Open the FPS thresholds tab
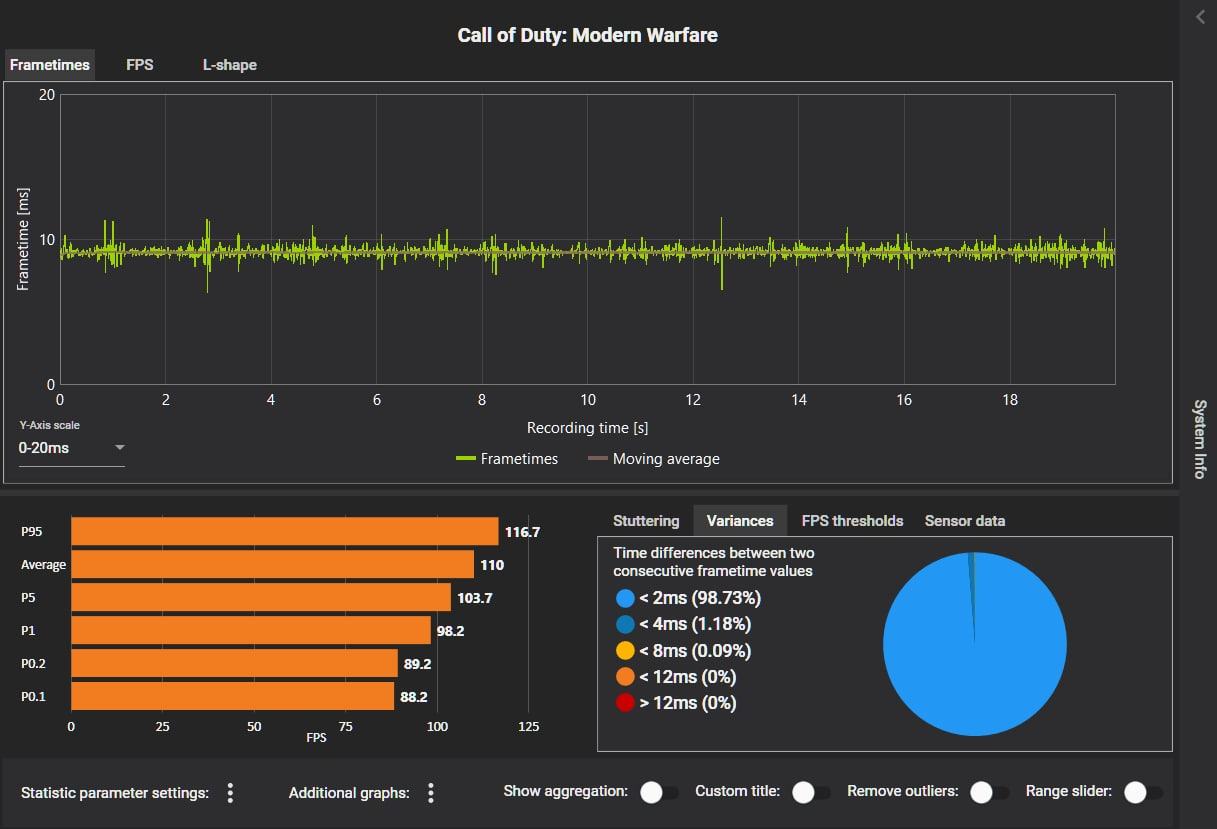 [852, 521]
